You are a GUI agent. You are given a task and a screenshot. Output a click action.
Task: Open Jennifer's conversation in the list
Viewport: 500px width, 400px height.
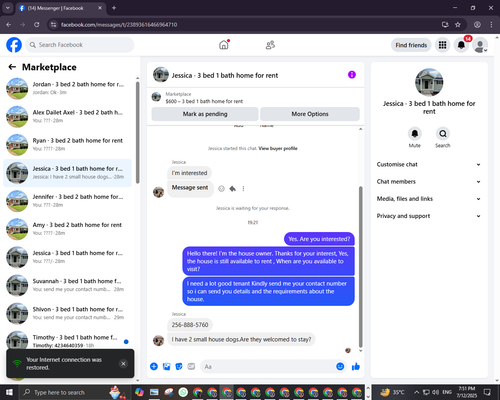coord(67,201)
